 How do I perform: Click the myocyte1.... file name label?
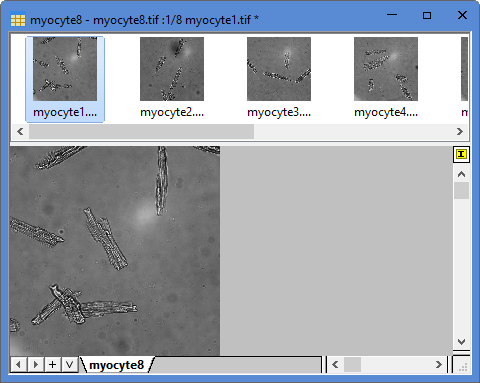coord(65,112)
